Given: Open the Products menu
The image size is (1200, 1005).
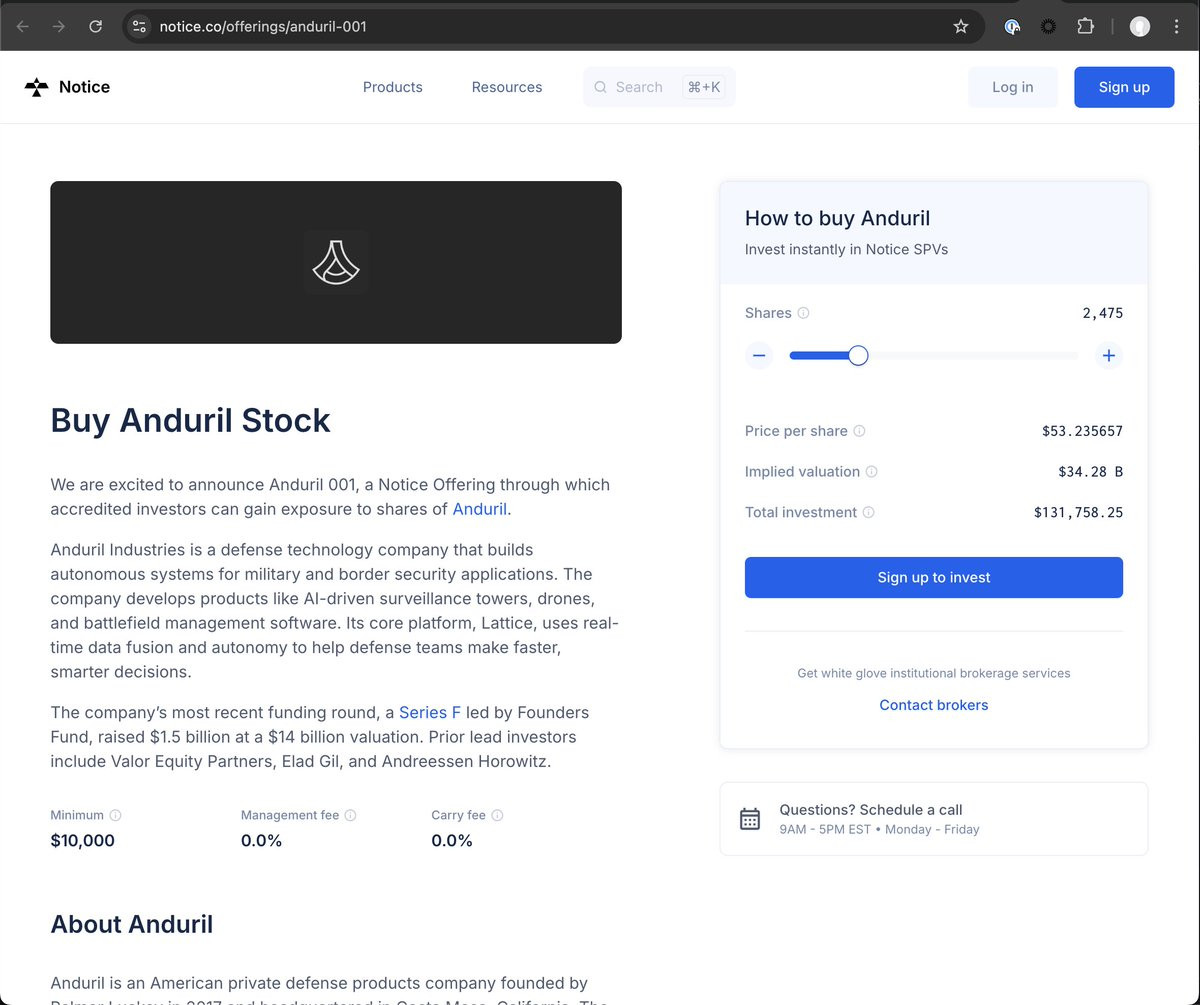Looking at the screenshot, I should (x=392, y=87).
